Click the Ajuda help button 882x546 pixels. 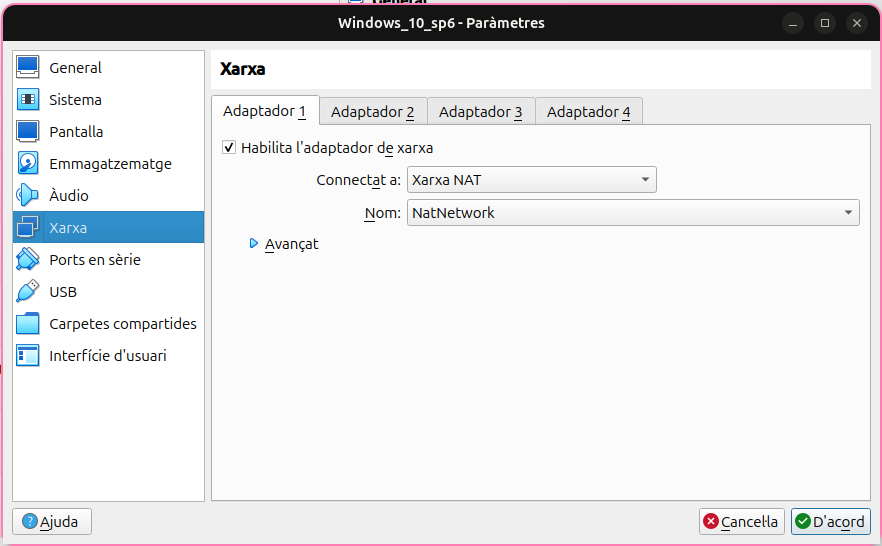click(x=52, y=522)
